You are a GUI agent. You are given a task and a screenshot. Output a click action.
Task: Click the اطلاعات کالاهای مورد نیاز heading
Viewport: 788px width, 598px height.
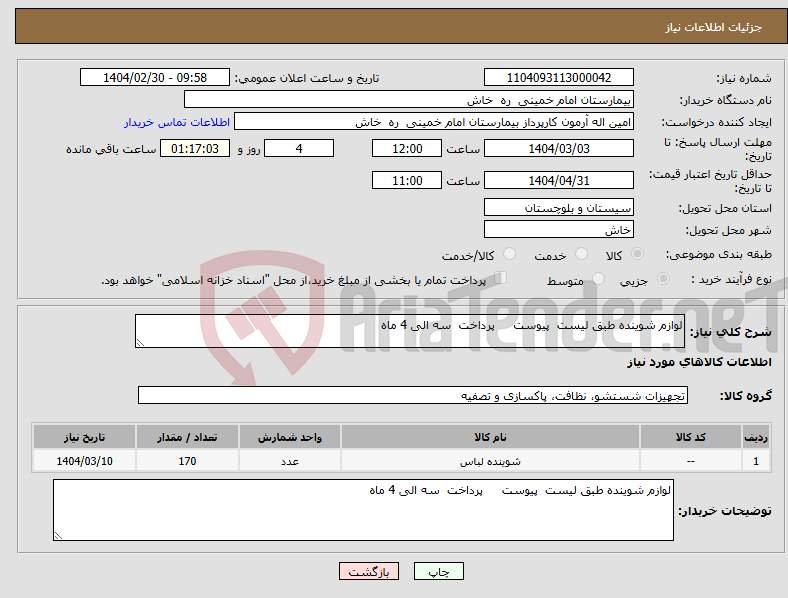click(x=699, y=362)
